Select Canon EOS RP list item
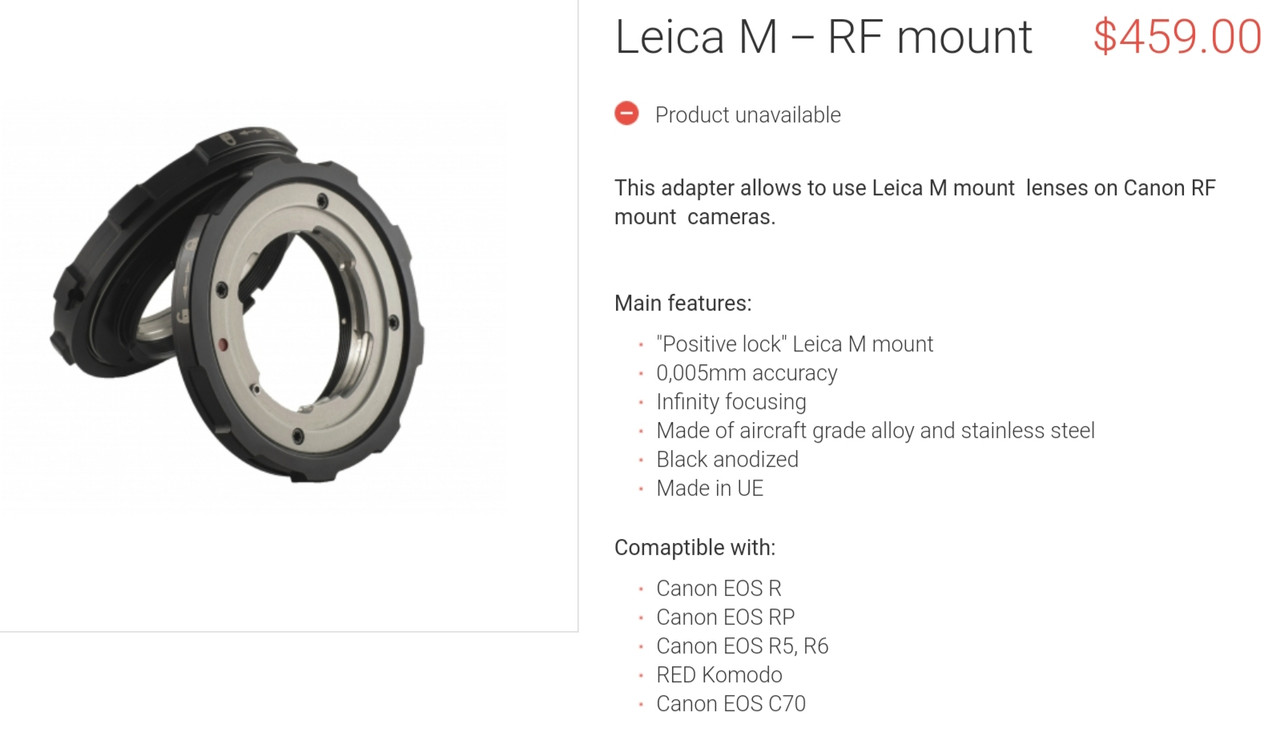 tap(725, 618)
